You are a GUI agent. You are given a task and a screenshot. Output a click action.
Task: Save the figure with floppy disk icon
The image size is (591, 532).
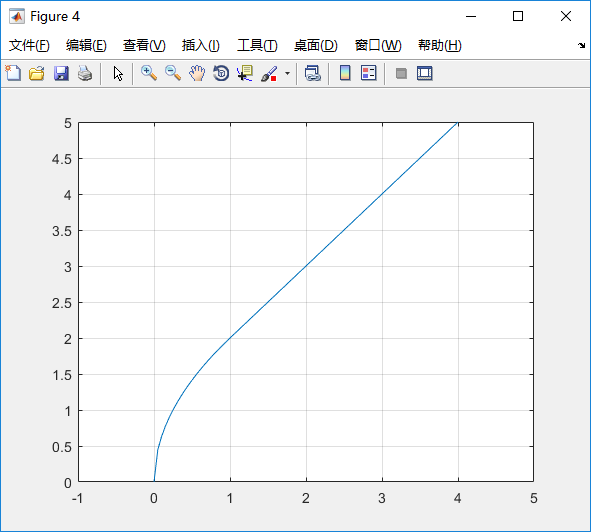61,73
